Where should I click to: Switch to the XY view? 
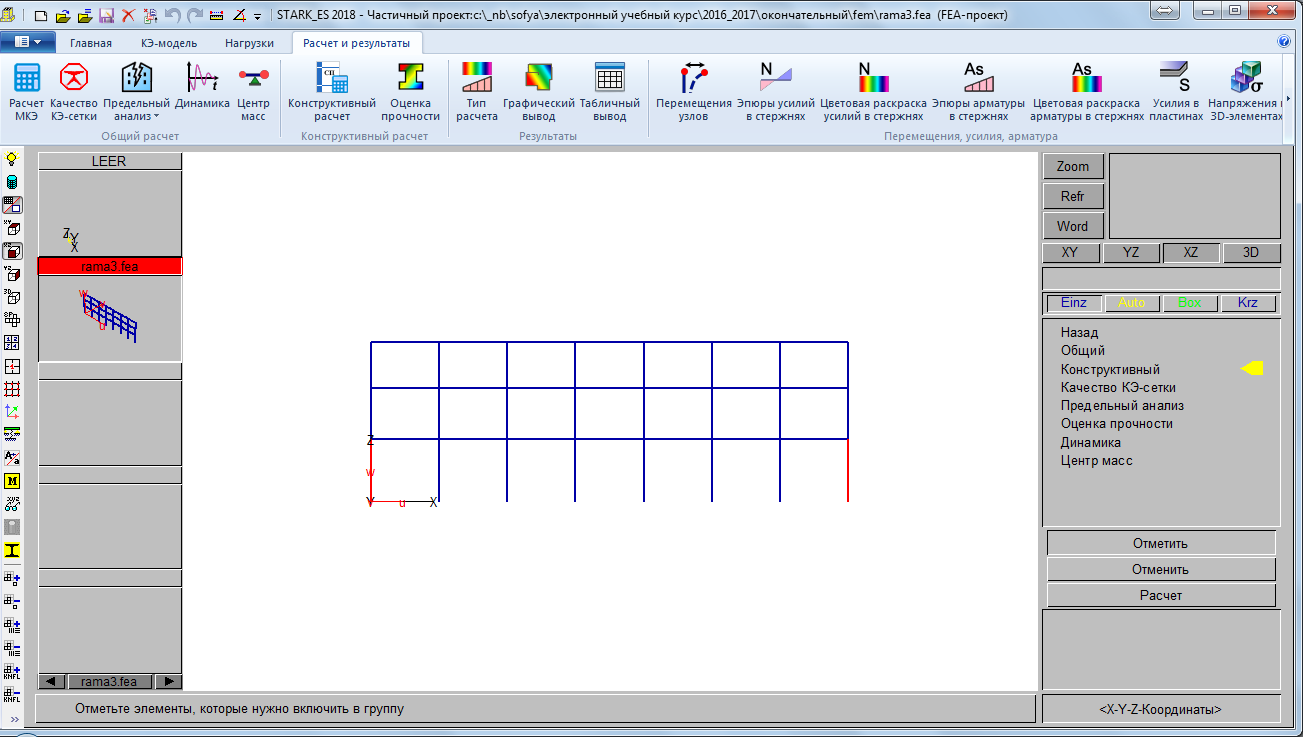[x=1070, y=253]
